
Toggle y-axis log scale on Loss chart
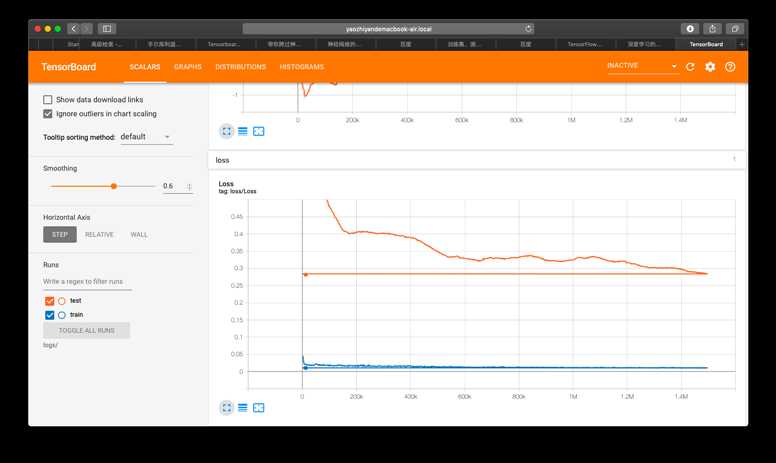242,408
